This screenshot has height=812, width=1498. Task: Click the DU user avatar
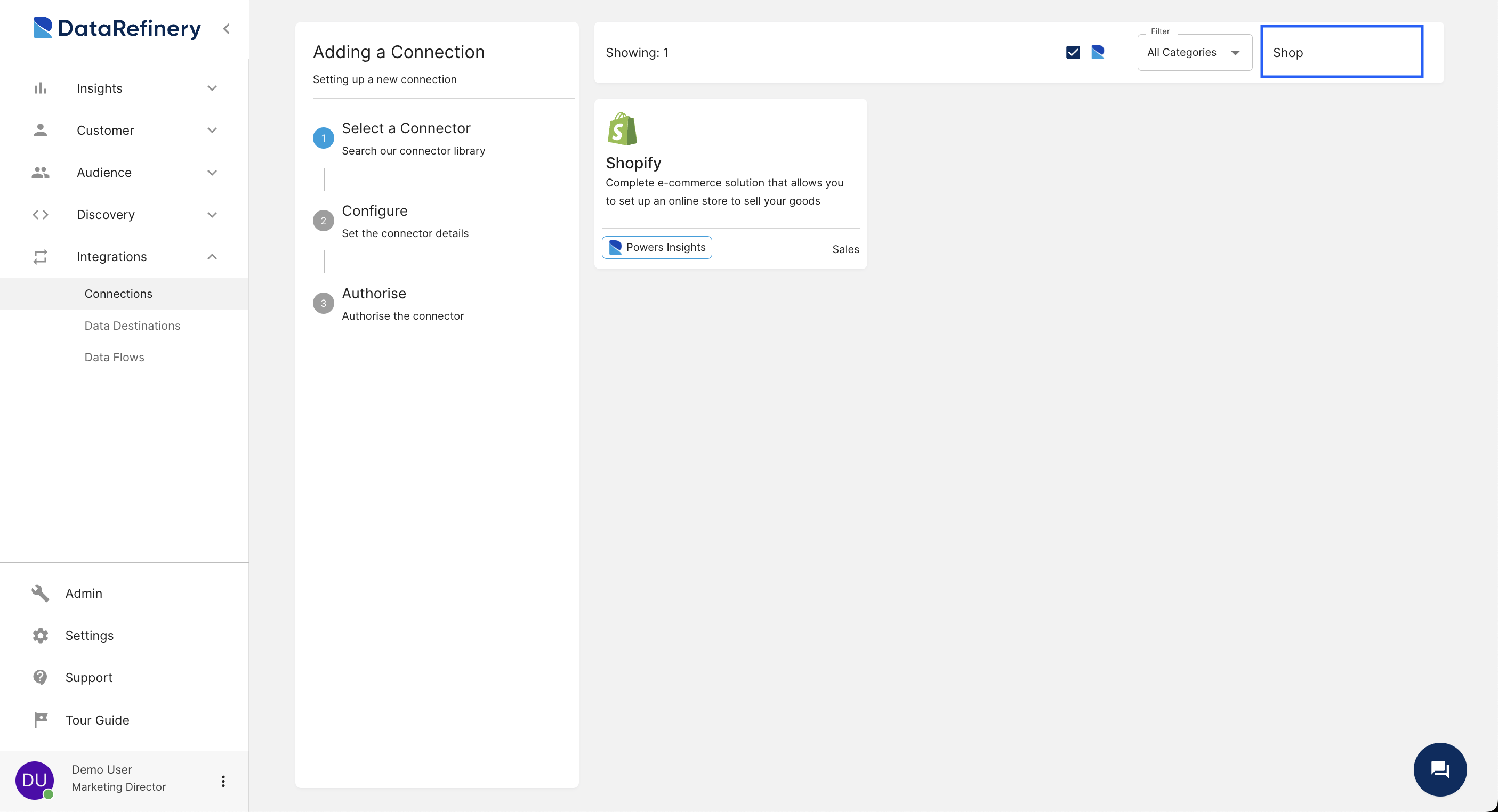tap(34, 780)
